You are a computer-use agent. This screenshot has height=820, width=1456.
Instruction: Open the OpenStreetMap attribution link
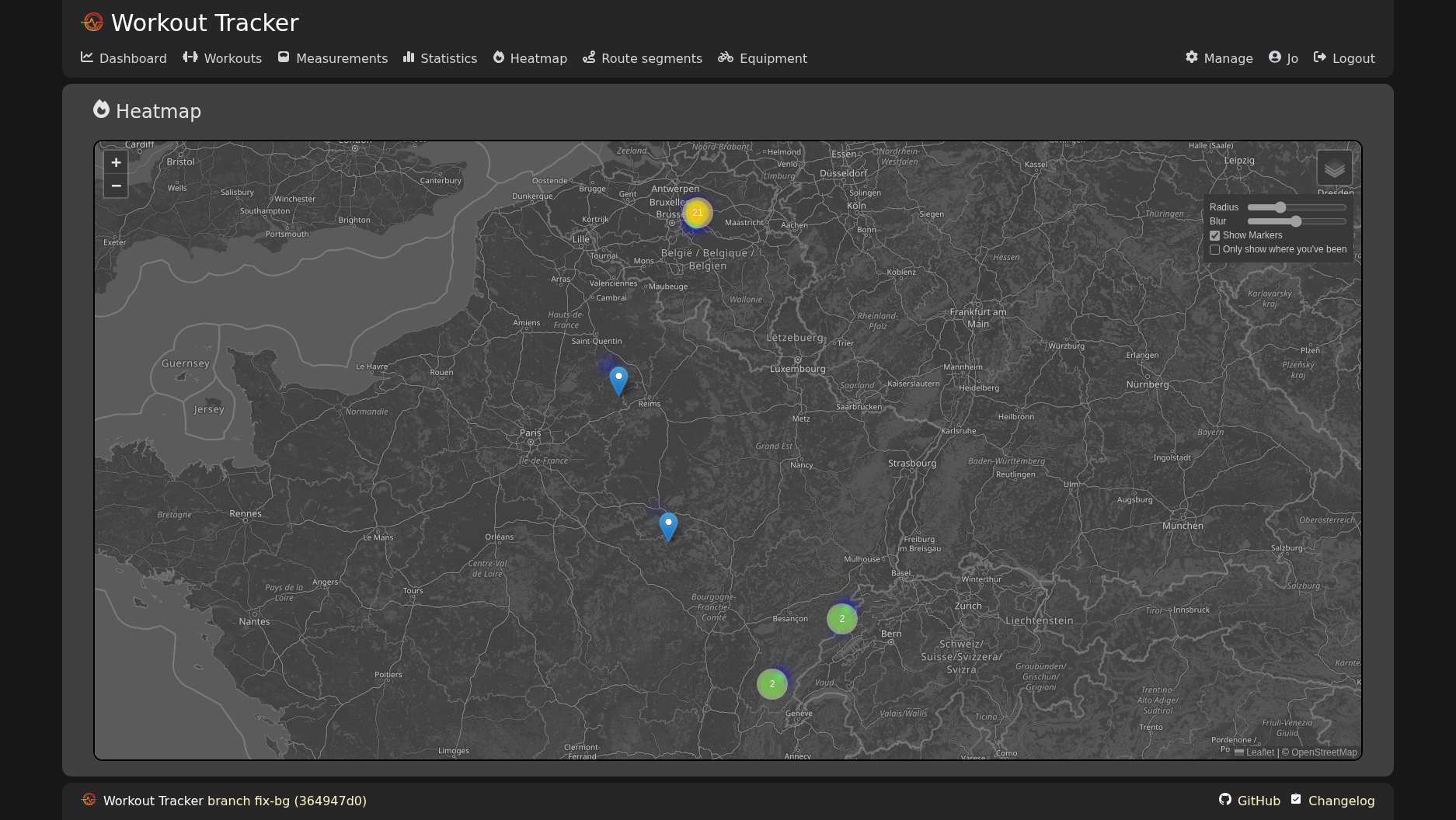[1324, 752]
